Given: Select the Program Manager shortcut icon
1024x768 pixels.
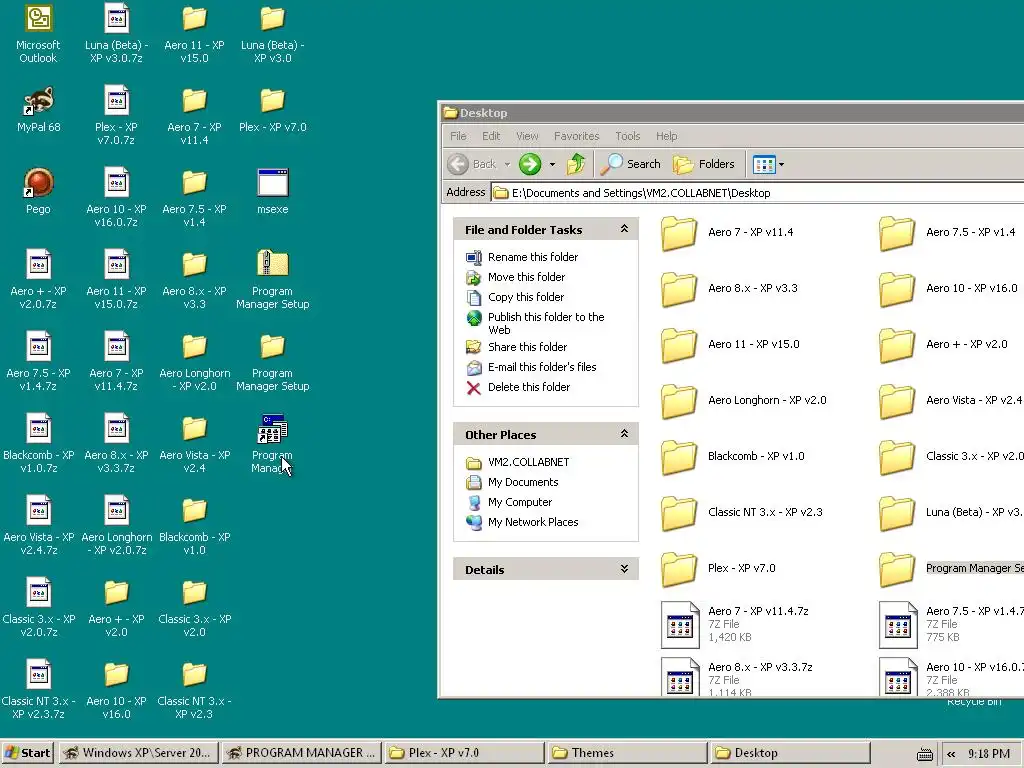Looking at the screenshot, I should [272, 429].
